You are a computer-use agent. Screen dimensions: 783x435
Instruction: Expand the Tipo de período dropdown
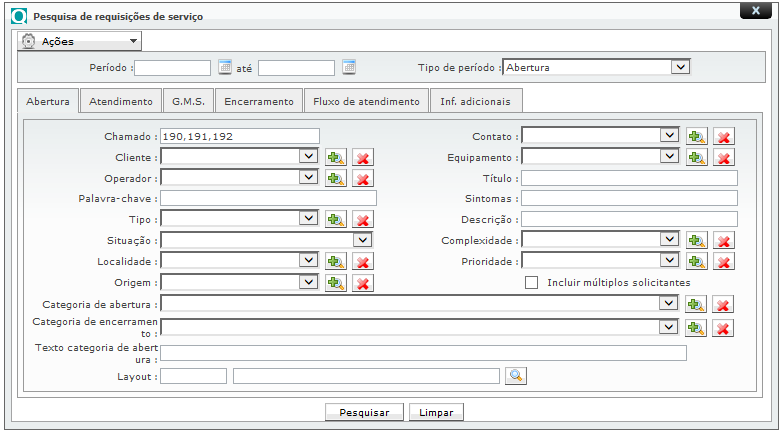pyautogui.click(x=680, y=67)
